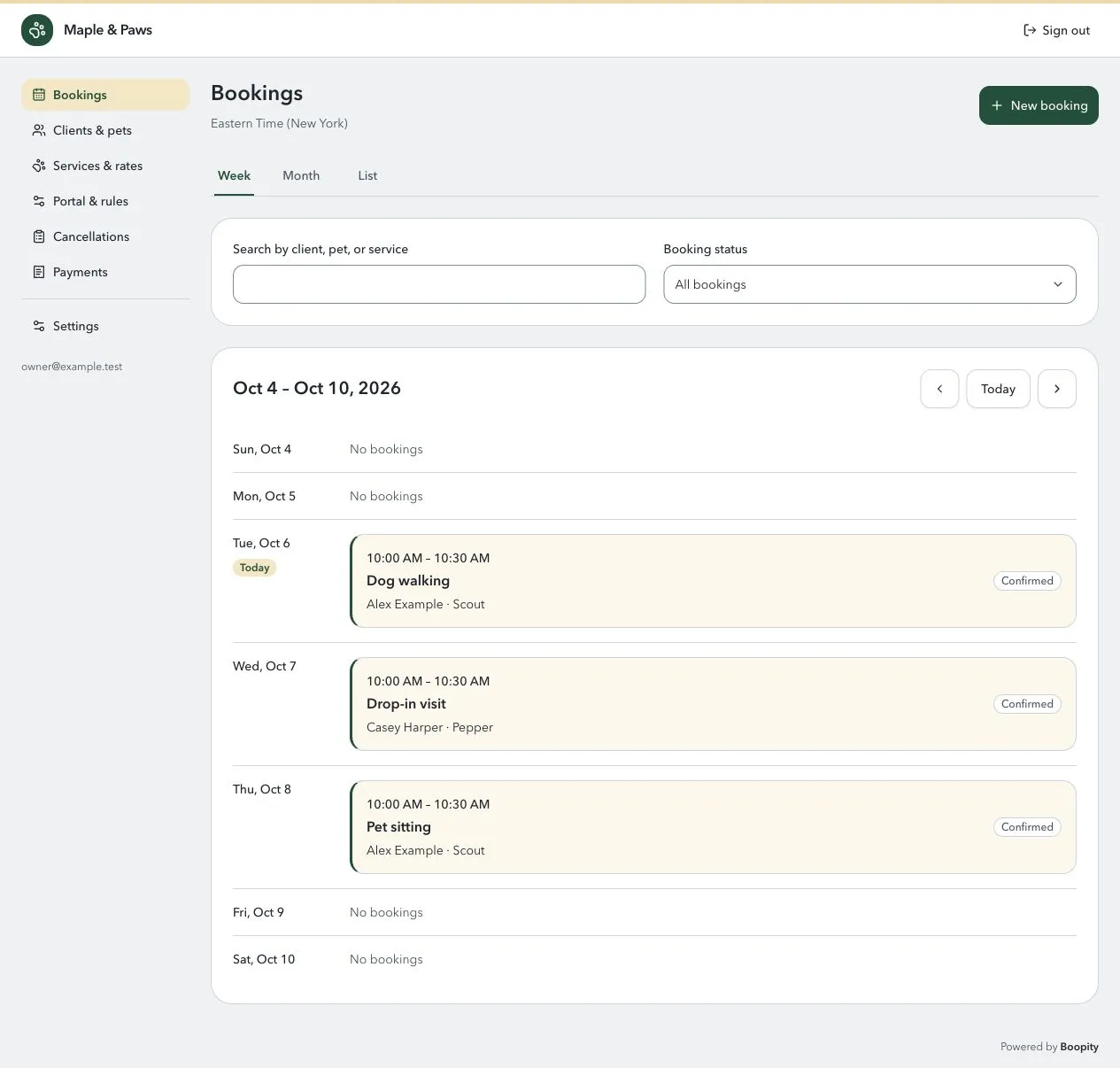Click the owner@example.test account email

click(x=72, y=367)
